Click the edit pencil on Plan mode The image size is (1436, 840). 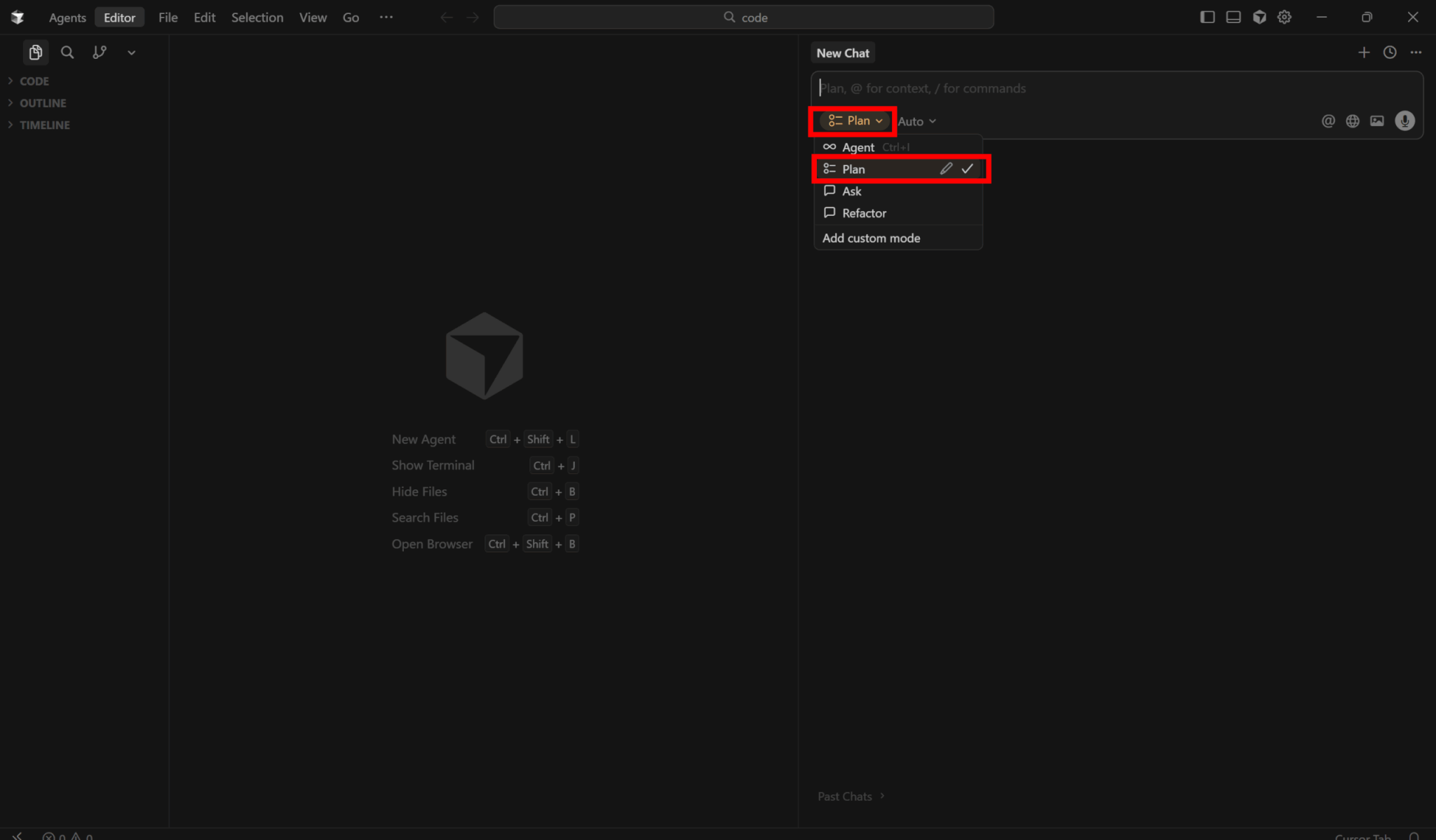(946, 169)
